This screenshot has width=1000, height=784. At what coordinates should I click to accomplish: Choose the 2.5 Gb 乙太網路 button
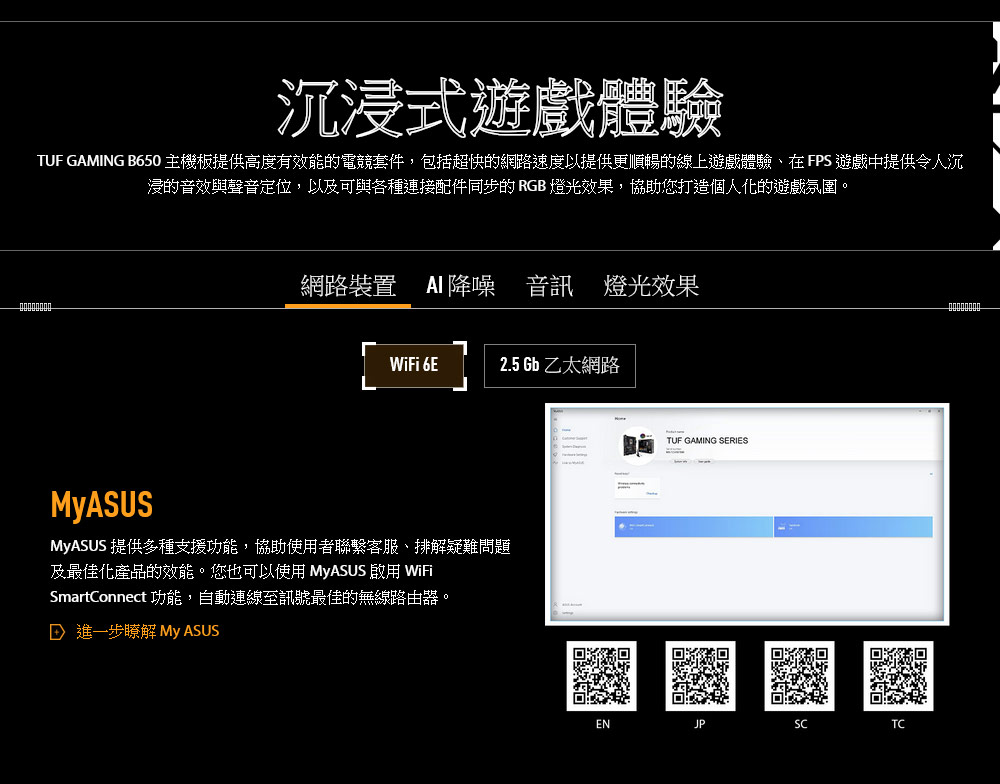560,366
